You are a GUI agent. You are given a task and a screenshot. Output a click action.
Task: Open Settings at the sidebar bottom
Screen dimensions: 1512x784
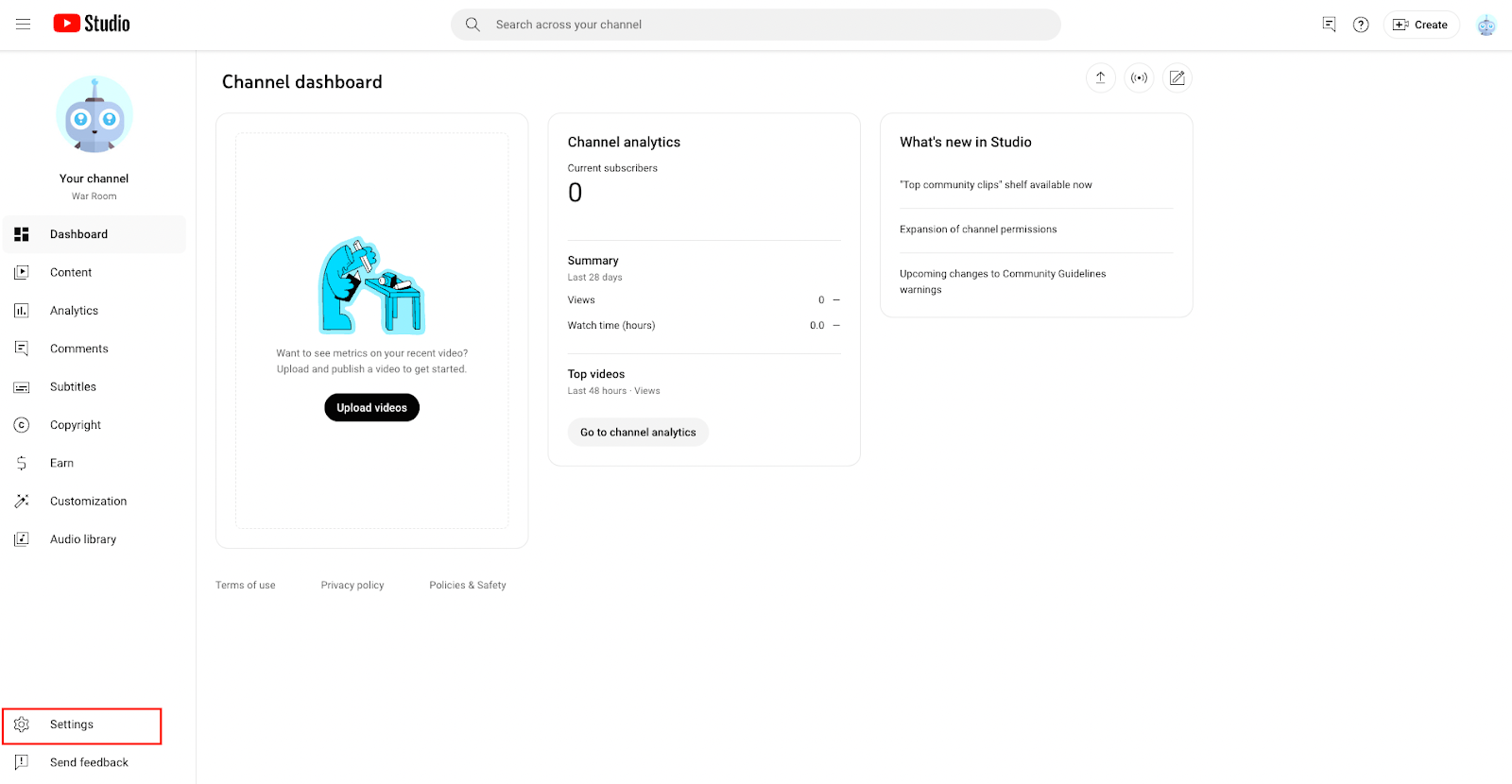[x=72, y=724]
